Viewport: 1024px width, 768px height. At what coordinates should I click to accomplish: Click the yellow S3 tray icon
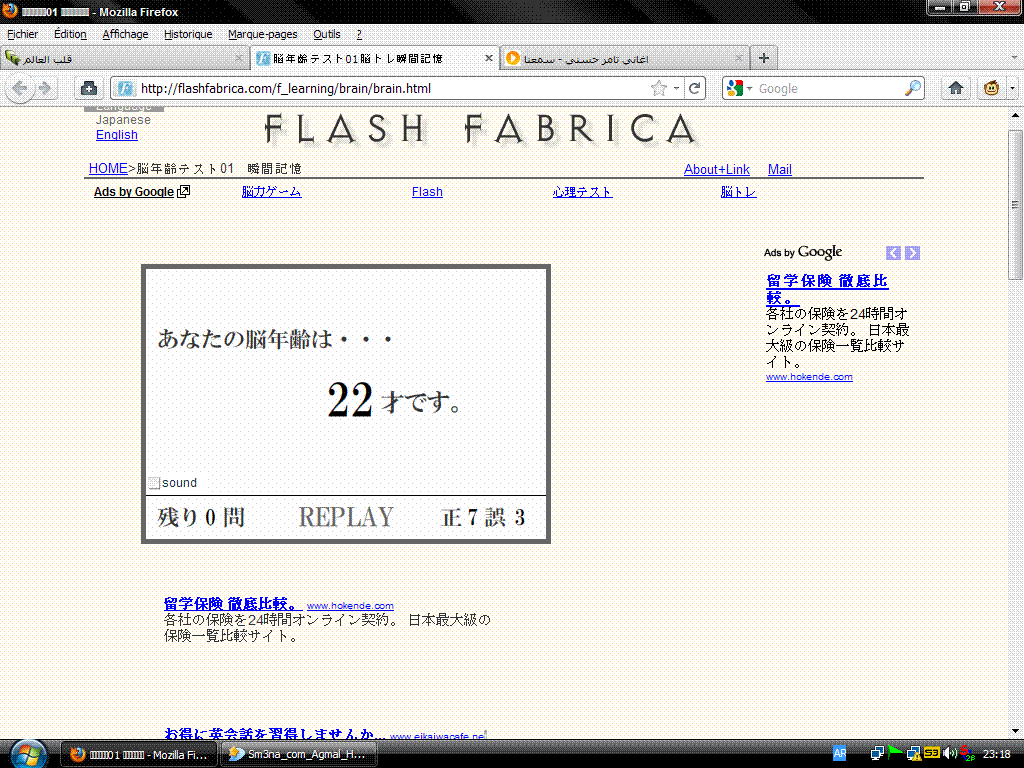click(x=932, y=753)
